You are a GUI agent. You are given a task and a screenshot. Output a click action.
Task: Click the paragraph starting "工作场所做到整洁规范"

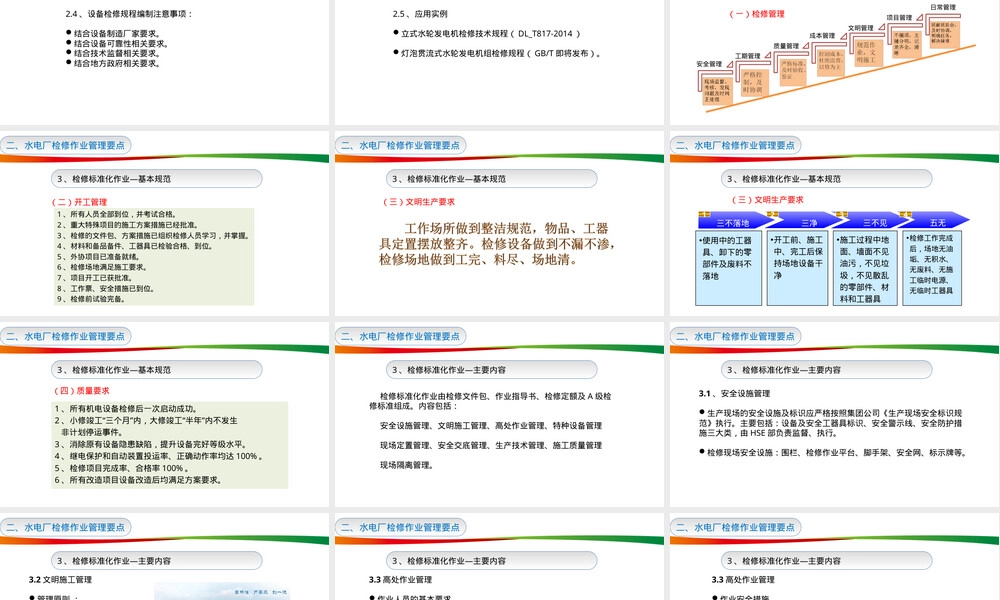497,244
